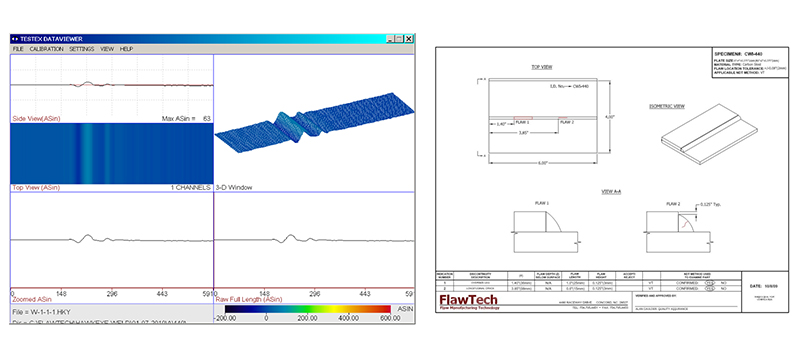Open the VIEW menu
Image resolution: width=800 pixels, height=360 pixels.
(x=107, y=49)
